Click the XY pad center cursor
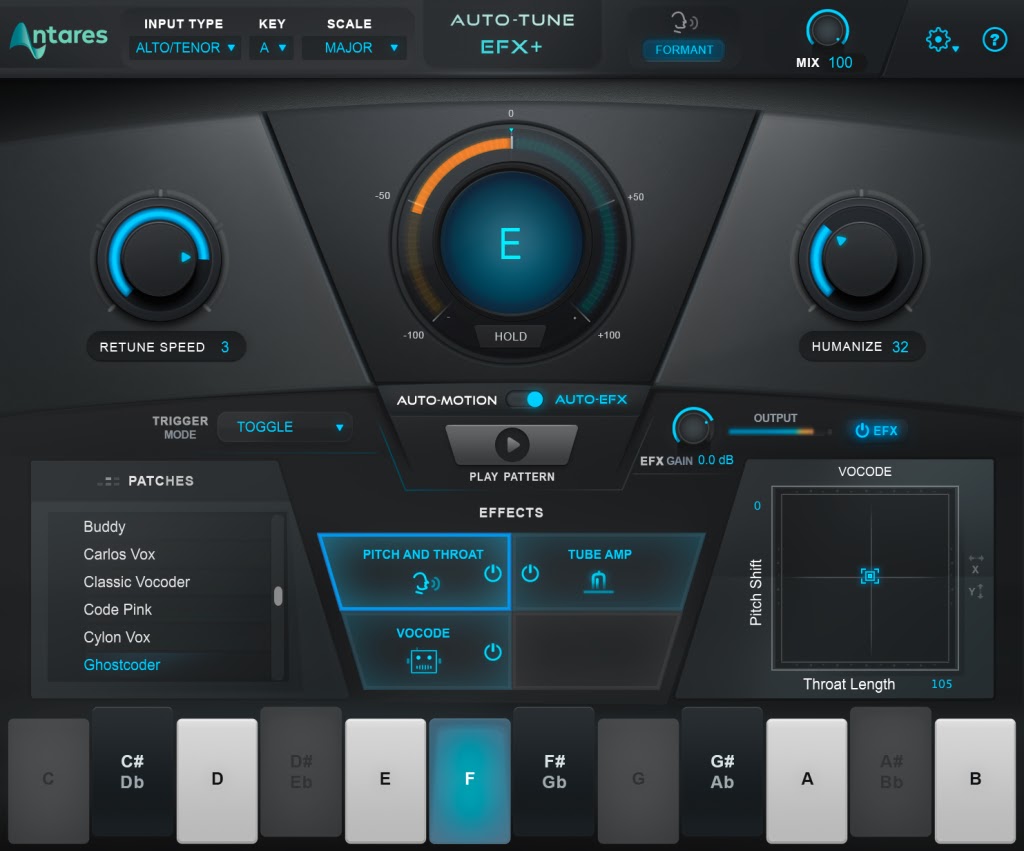 click(x=869, y=575)
